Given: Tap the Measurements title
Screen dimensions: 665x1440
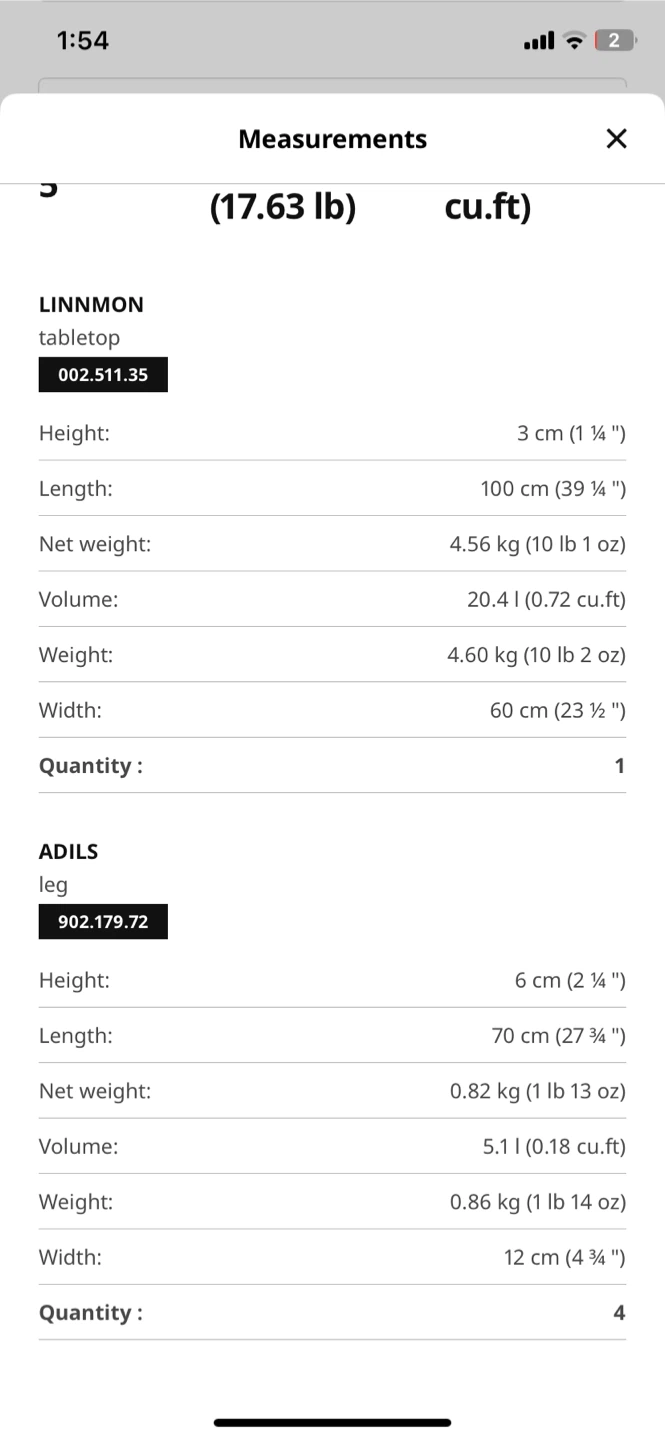Looking at the screenshot, I should (332, 139).
